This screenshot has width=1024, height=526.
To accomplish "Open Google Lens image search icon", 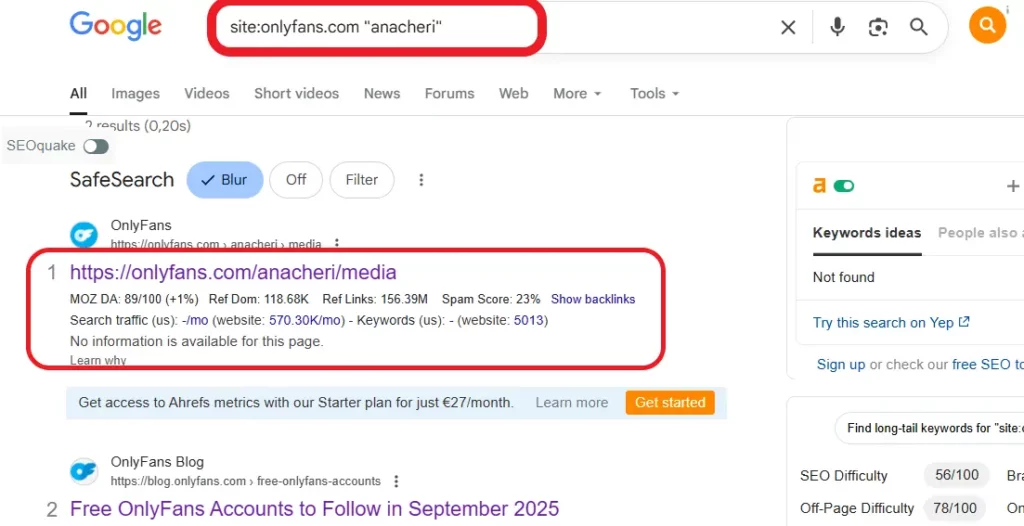I will (x=878, y=27).
